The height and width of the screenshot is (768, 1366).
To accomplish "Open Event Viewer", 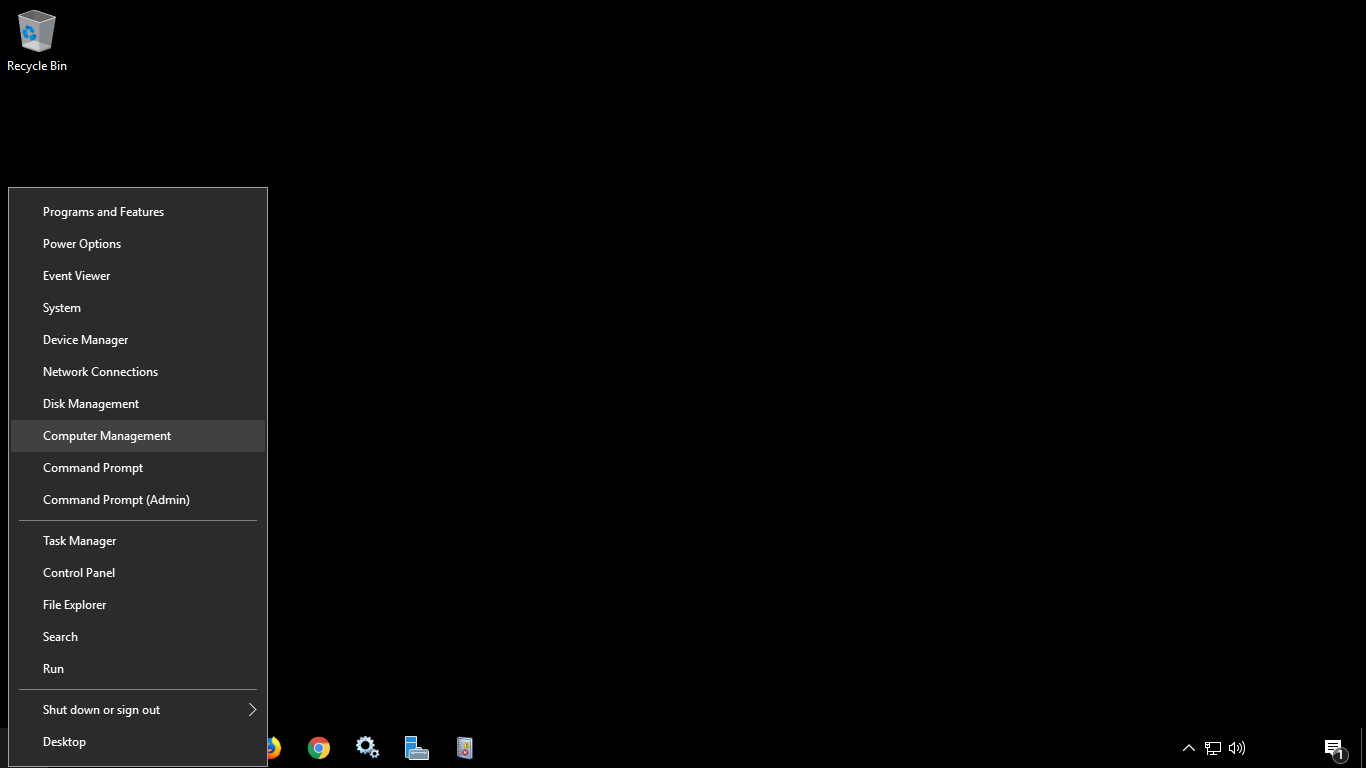I will pyautogui.click(x=76, y=275).
